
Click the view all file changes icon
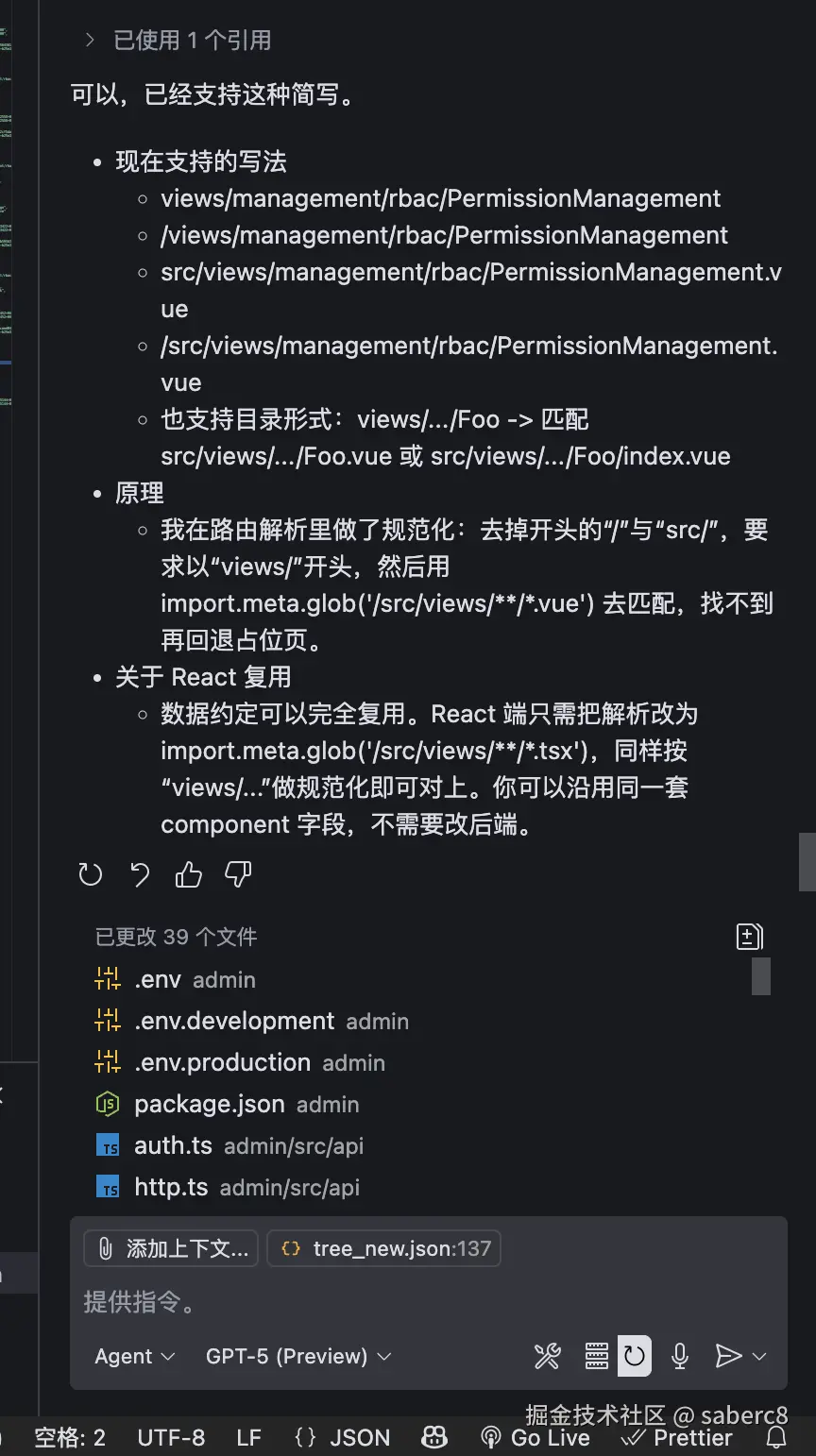tap(749, 937)
